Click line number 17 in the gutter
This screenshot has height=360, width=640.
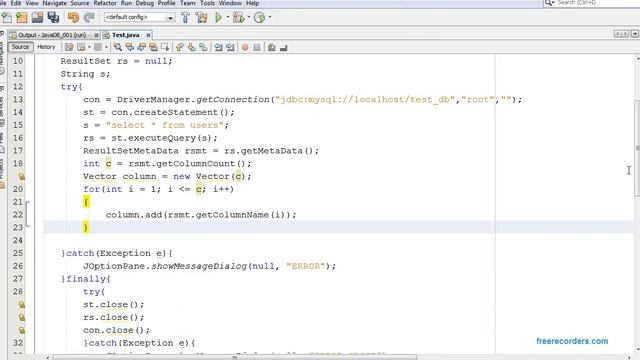(18, 151)
